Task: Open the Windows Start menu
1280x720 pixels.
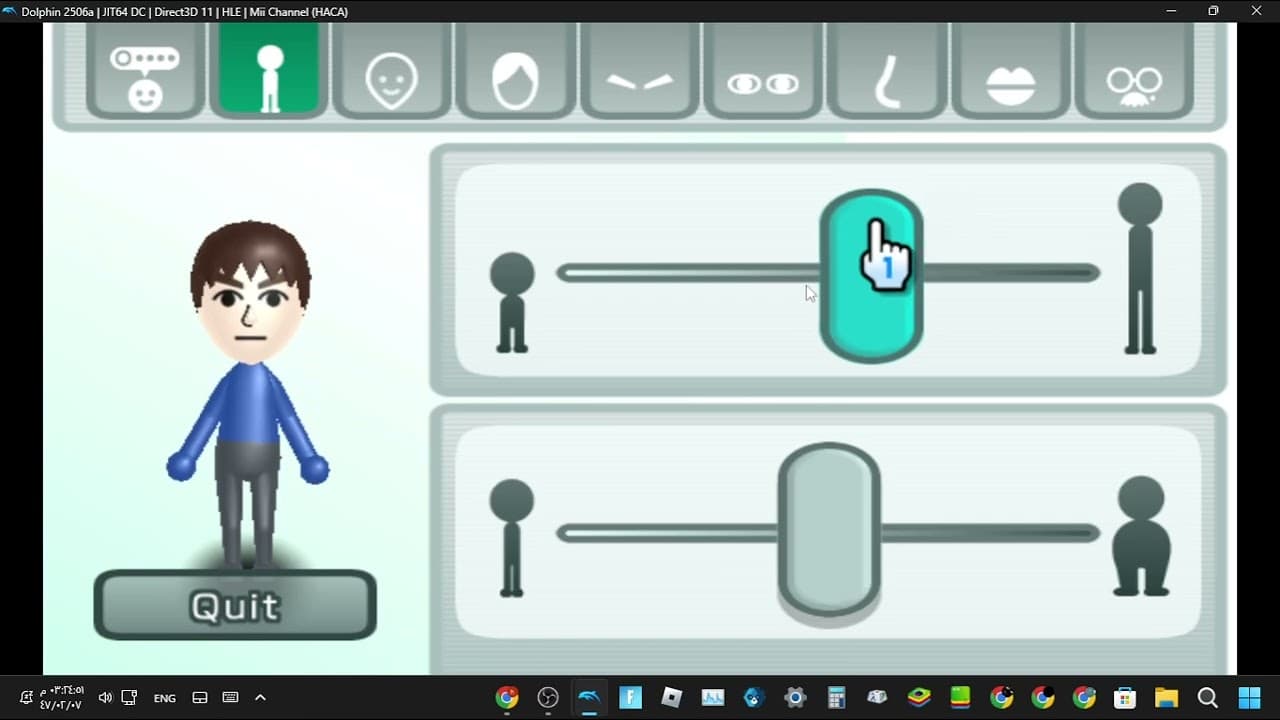Action: 1249,698
